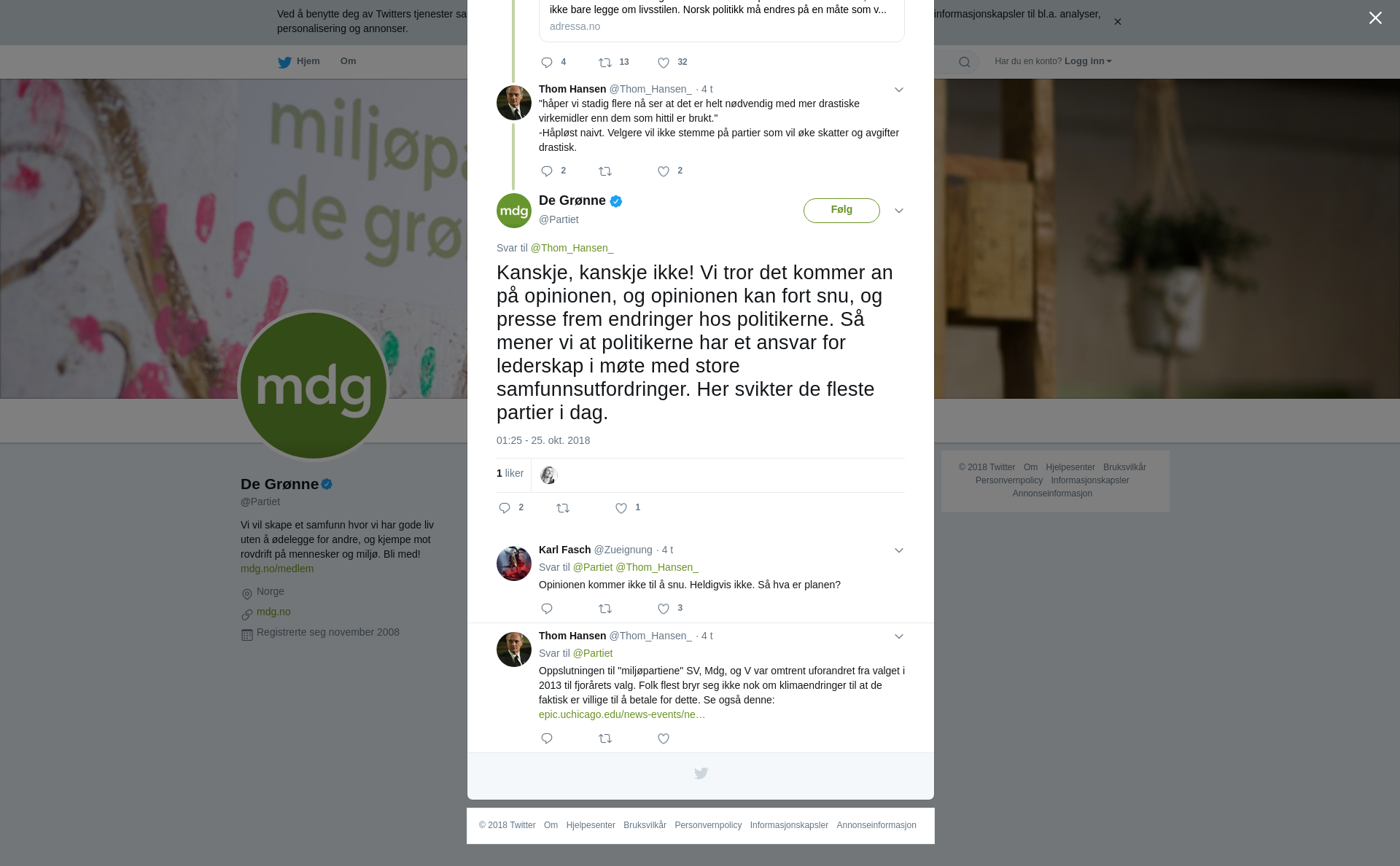The height and width of the screenshot is (866, 1400).
Task: Expand options on top Thom Hansen tweet
Action: (x=899, y=90)
